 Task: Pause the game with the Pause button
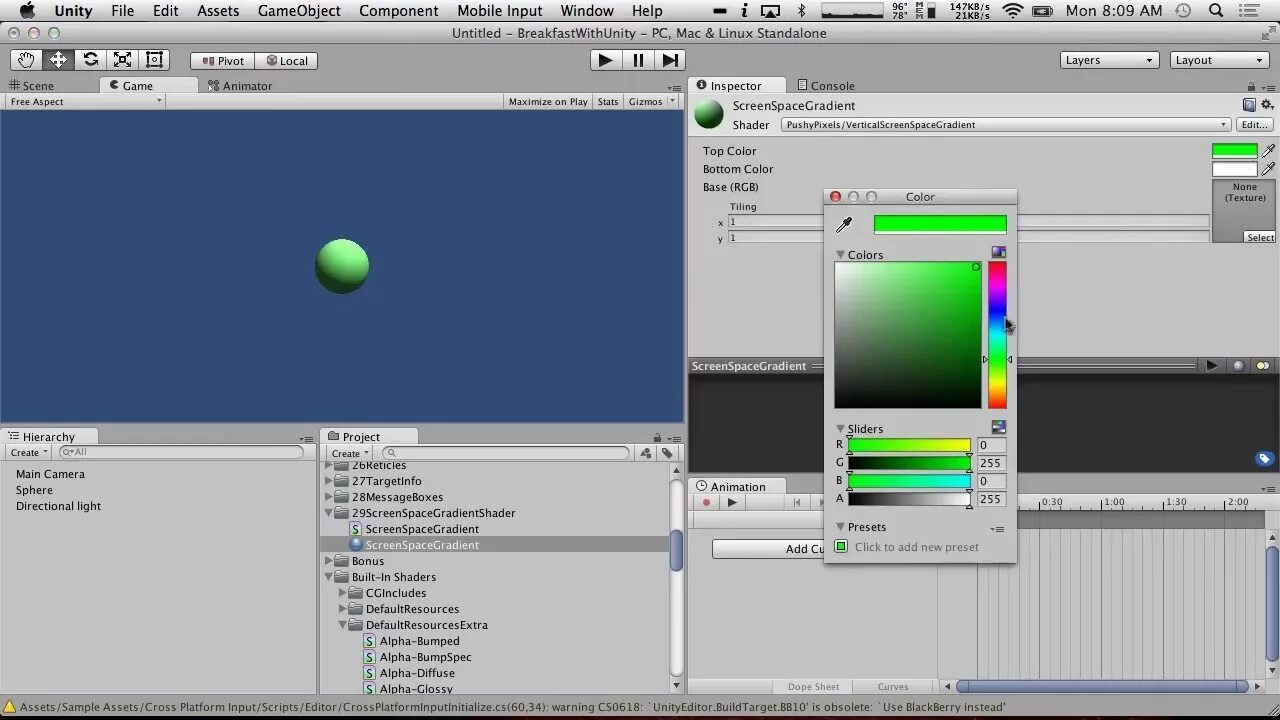(638, 60)
